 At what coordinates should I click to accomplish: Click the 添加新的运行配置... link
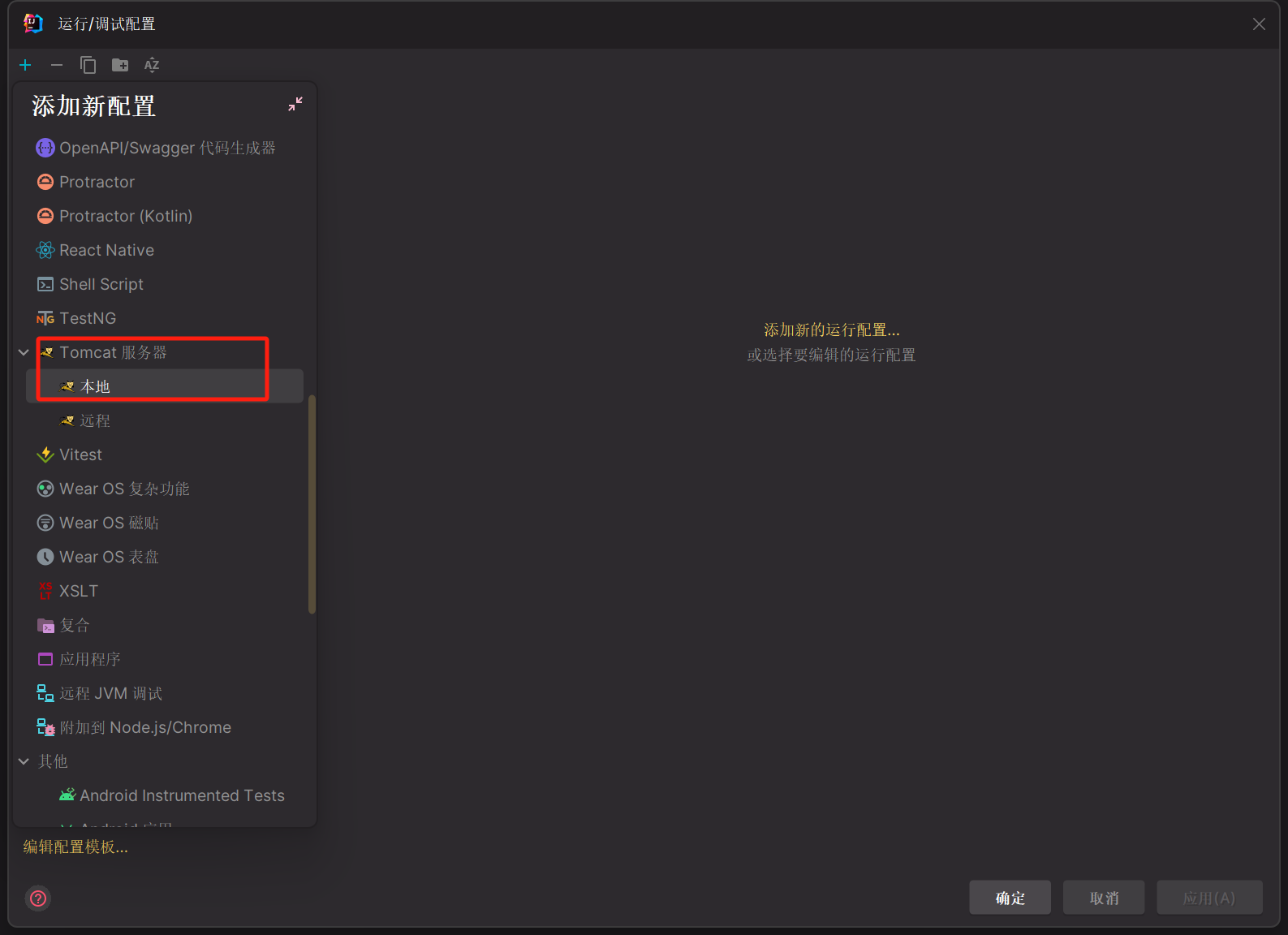click(x=832, y=330)
